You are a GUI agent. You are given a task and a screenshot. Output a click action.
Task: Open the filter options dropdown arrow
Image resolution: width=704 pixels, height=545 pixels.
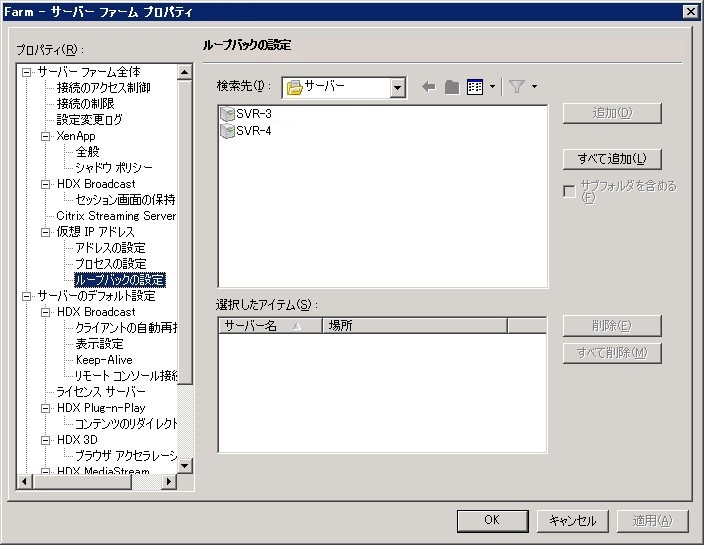point(535,88)
